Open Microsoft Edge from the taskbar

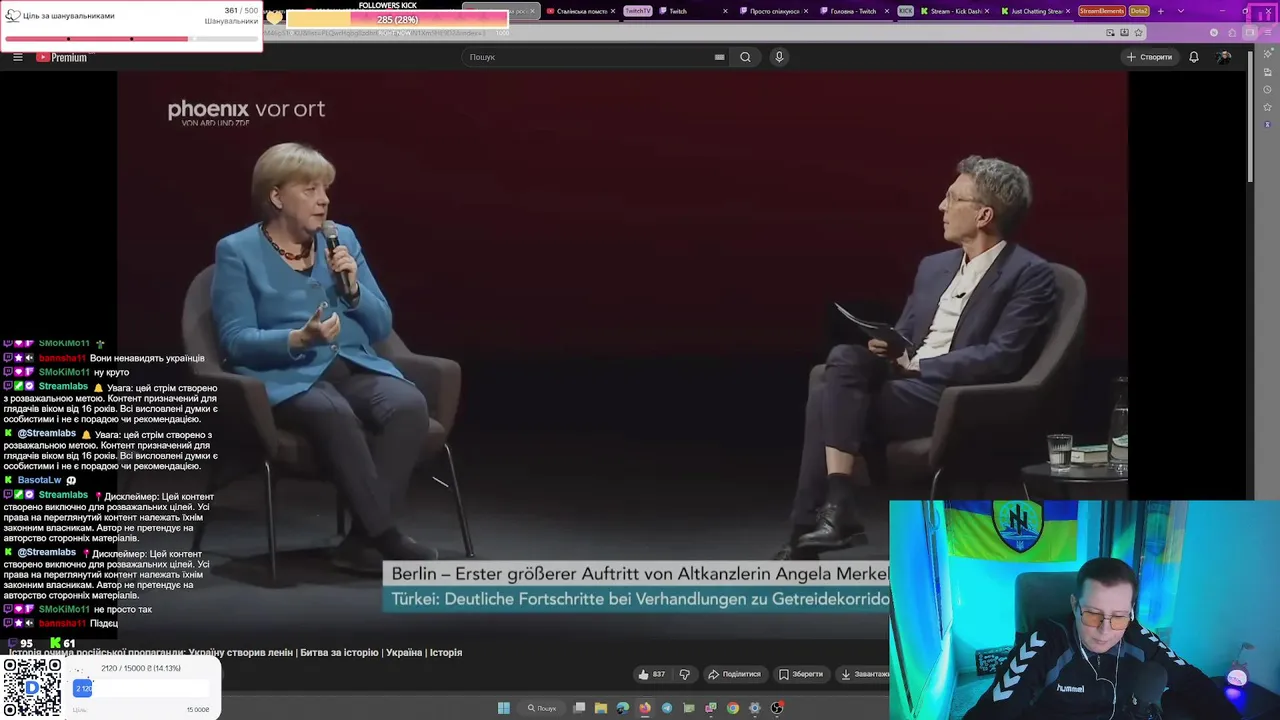pyautogui.click(x=623, y=708)
